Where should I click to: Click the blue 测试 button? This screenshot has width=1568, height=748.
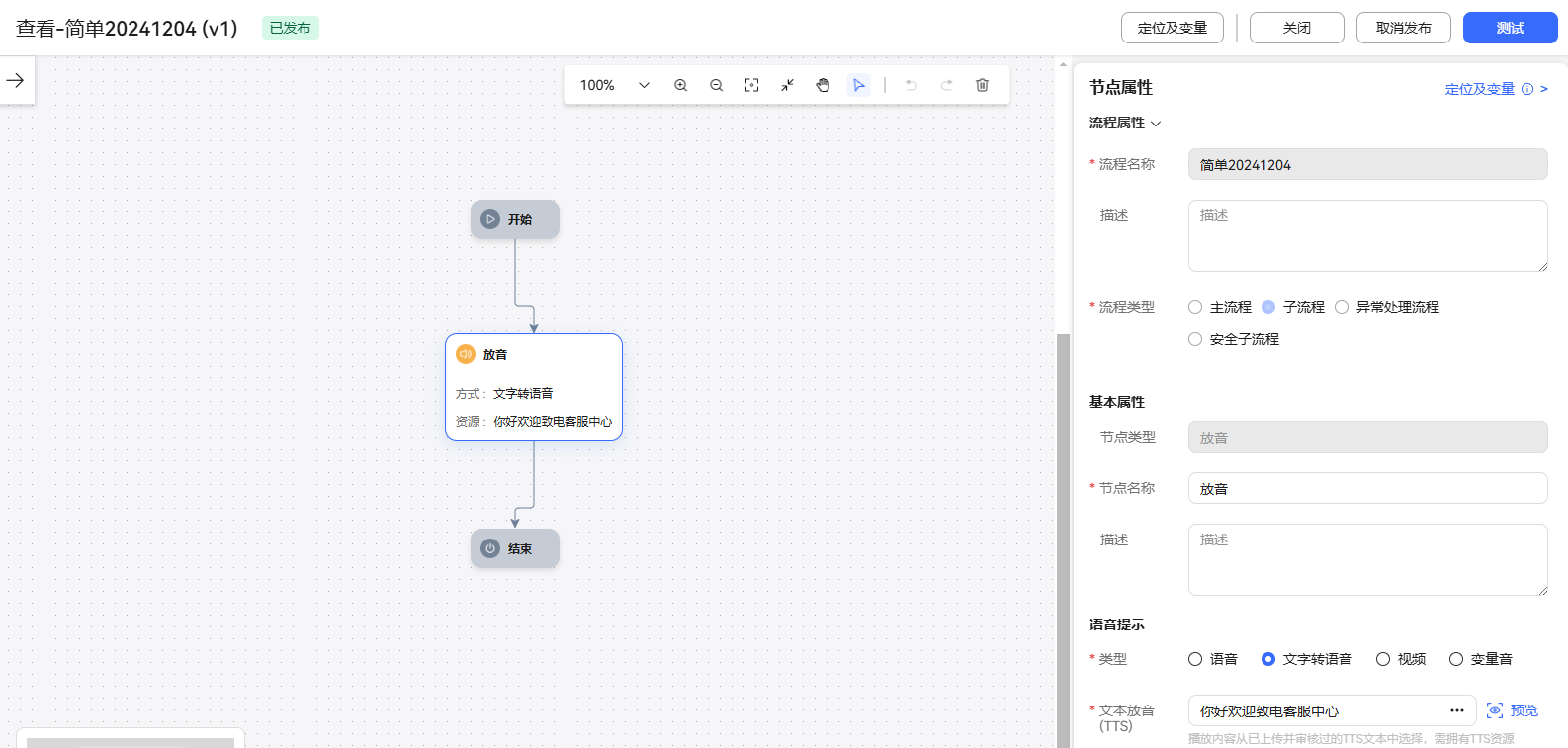[x=1510, y=28]
